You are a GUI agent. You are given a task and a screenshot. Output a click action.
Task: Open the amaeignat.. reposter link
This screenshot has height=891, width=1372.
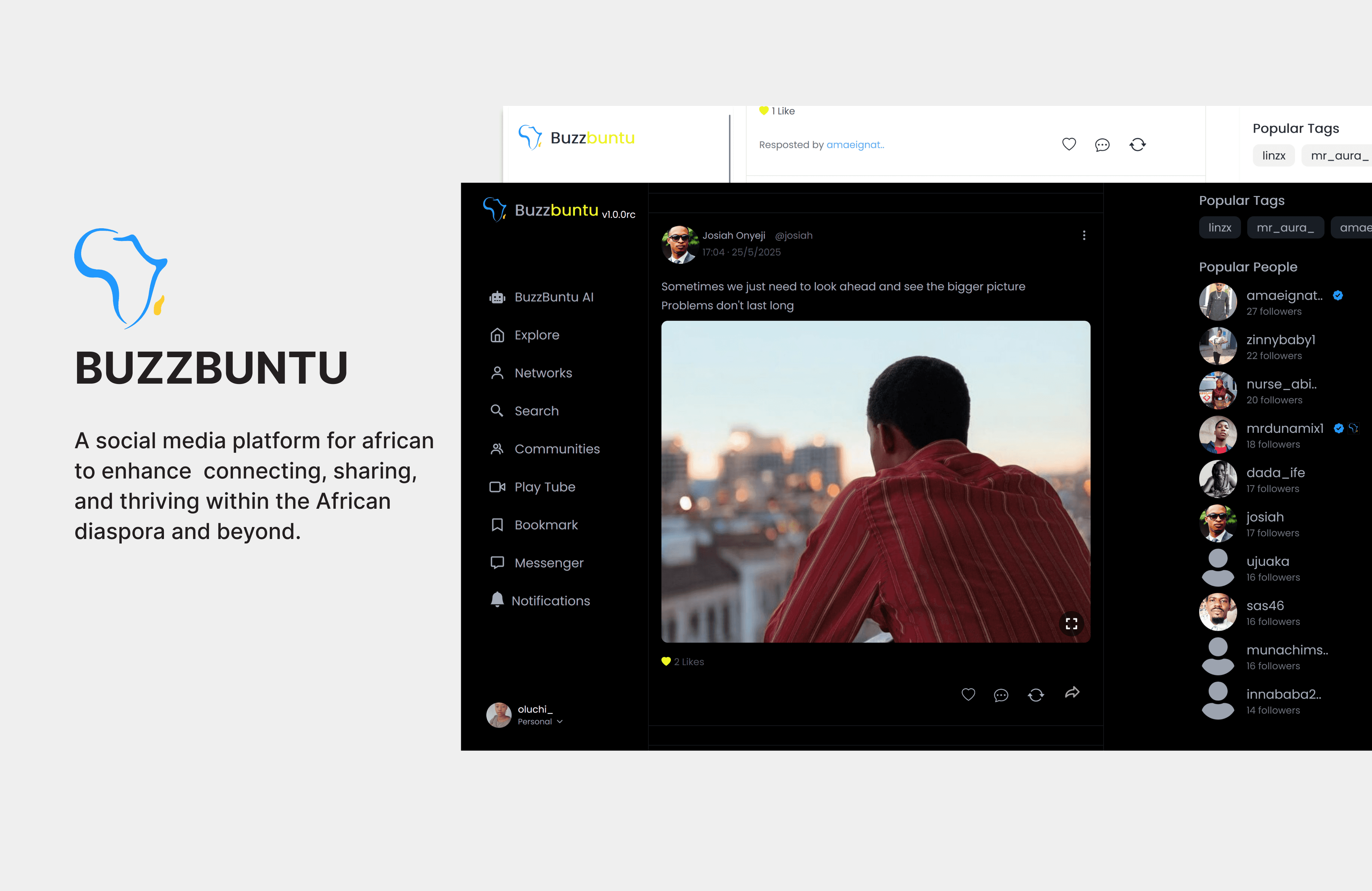click(x=855, y=145)
